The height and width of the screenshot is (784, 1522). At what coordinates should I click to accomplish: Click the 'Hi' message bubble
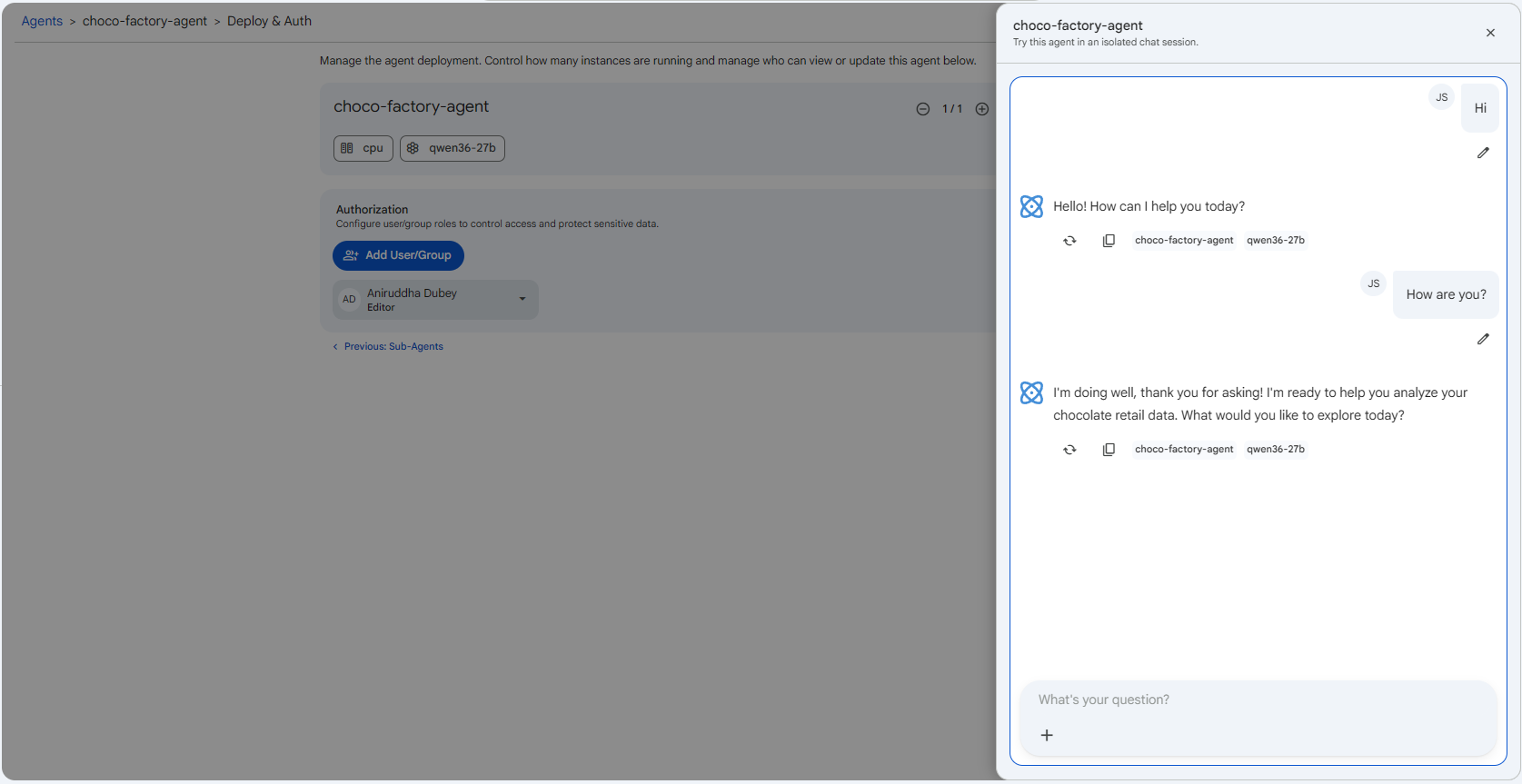pyautogui.click(x=1480, y=108)
